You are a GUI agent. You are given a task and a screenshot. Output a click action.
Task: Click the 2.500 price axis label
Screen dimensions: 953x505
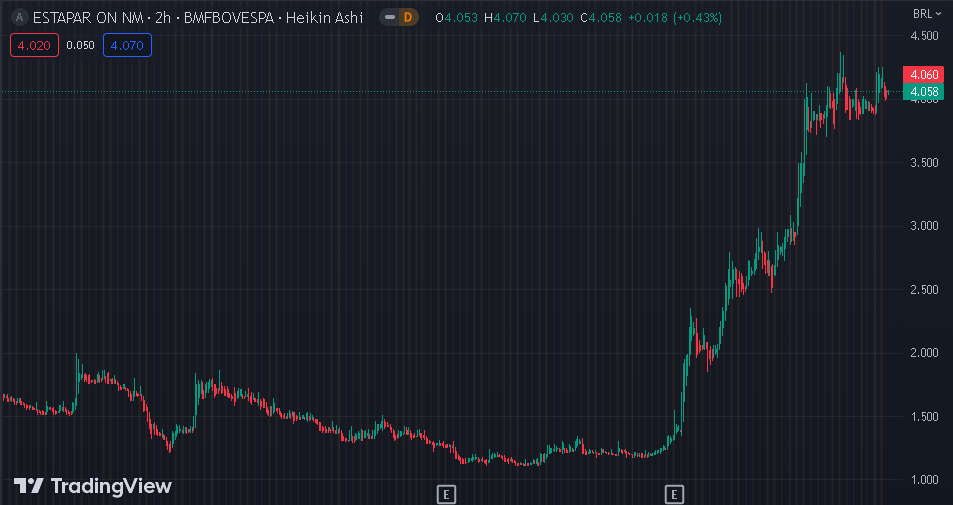tap(924, 290)
